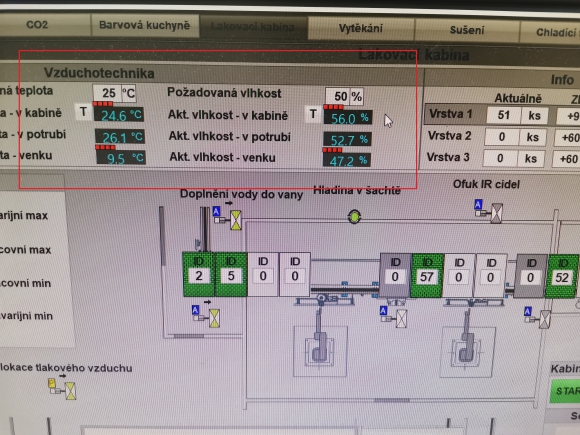This screenshot has width=580, height=435.
Task: Select the green carrier box ID 57
Action: coord(427,276)
